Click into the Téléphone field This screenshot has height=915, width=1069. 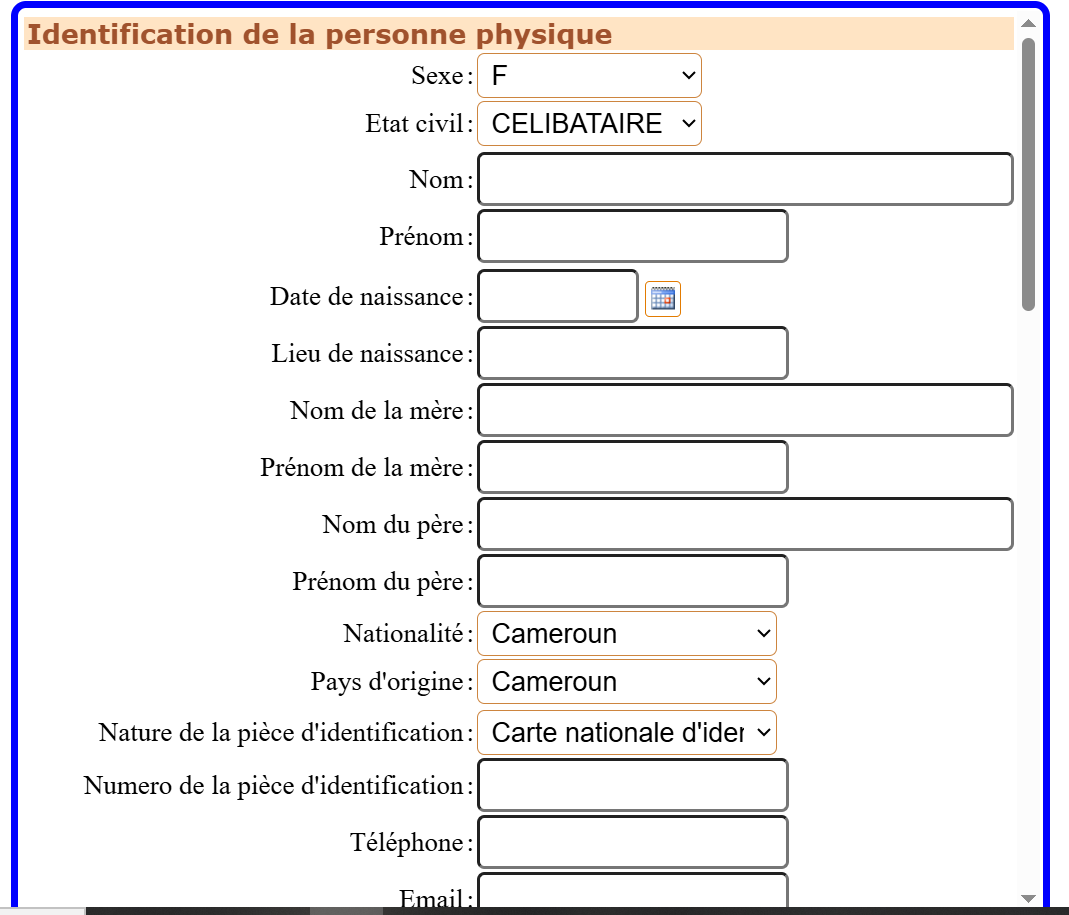pos(633,842)
